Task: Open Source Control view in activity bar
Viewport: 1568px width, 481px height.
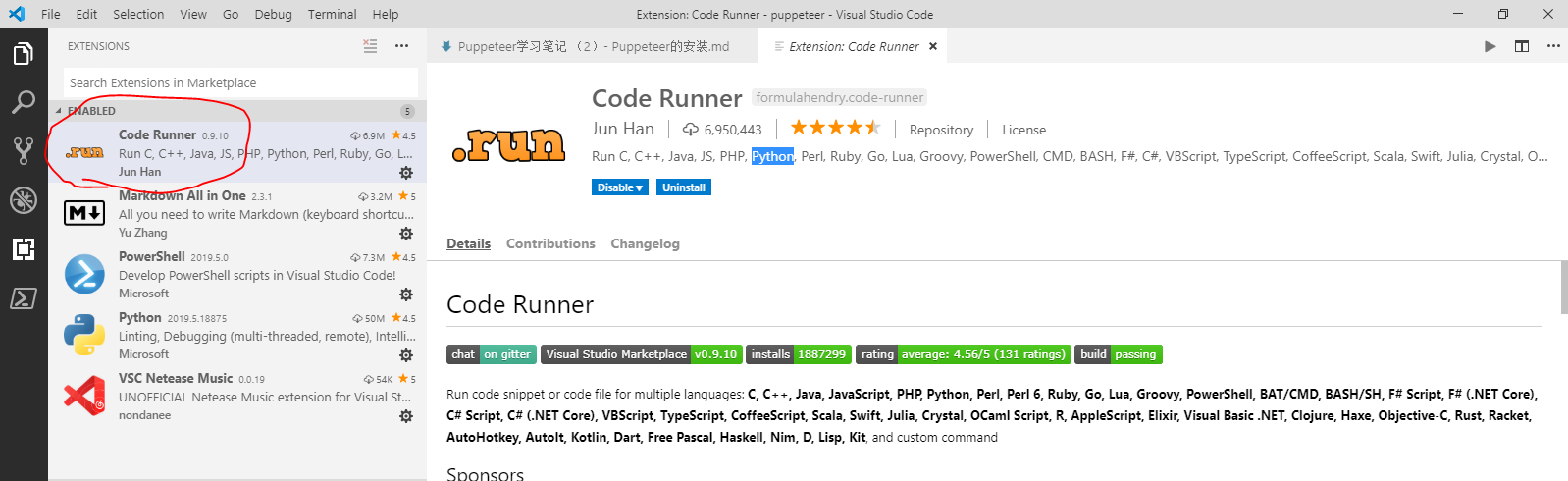Action: click(x=24, y=150)
